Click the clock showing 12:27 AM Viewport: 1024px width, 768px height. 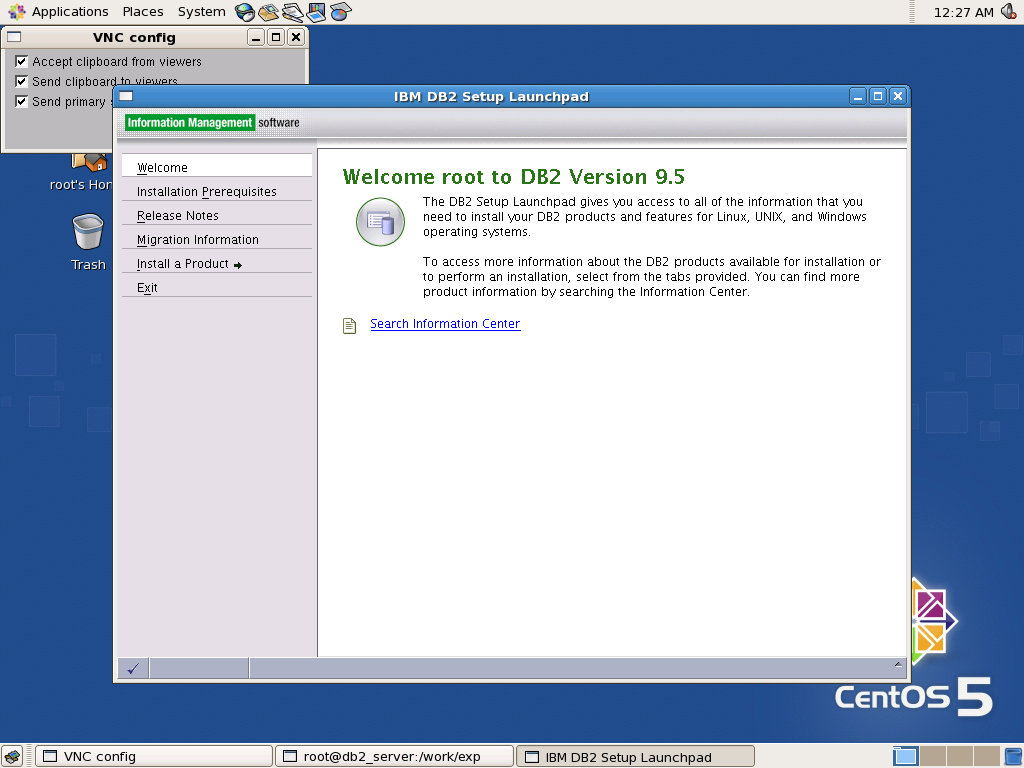(963, 12)
